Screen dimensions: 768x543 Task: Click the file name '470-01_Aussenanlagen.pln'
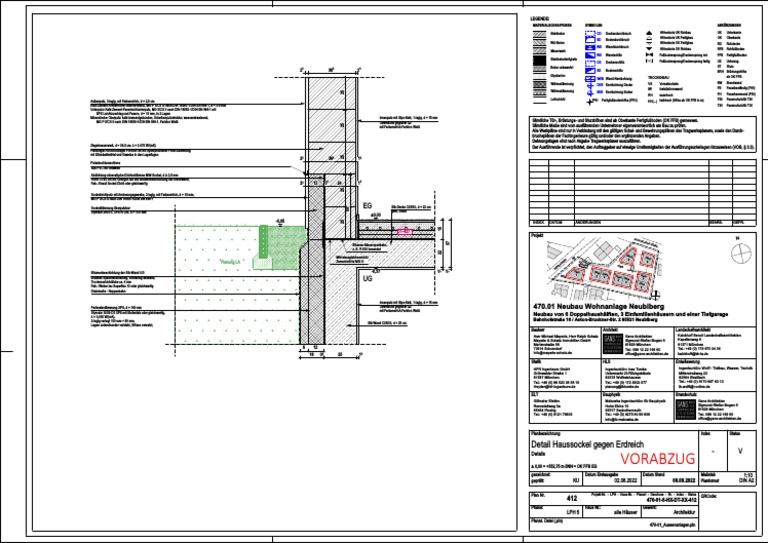672,525
